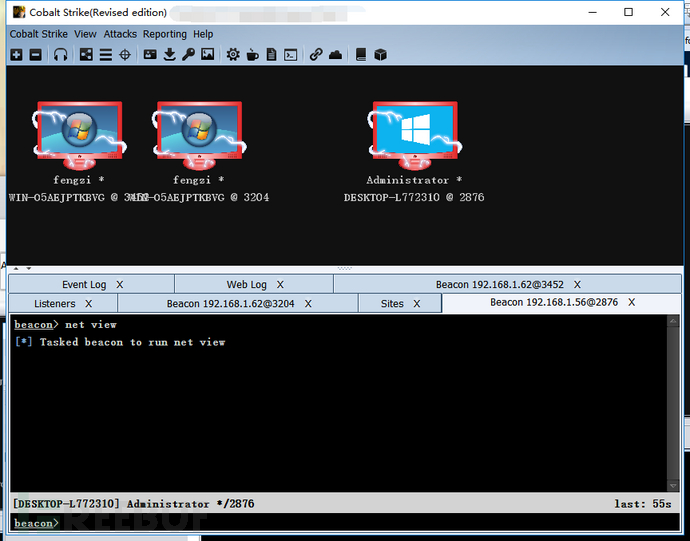Open Java Signed Applet coffee cup icon
Image resolution: width=690 pixels, height=541 pixels.
point(253,55)
